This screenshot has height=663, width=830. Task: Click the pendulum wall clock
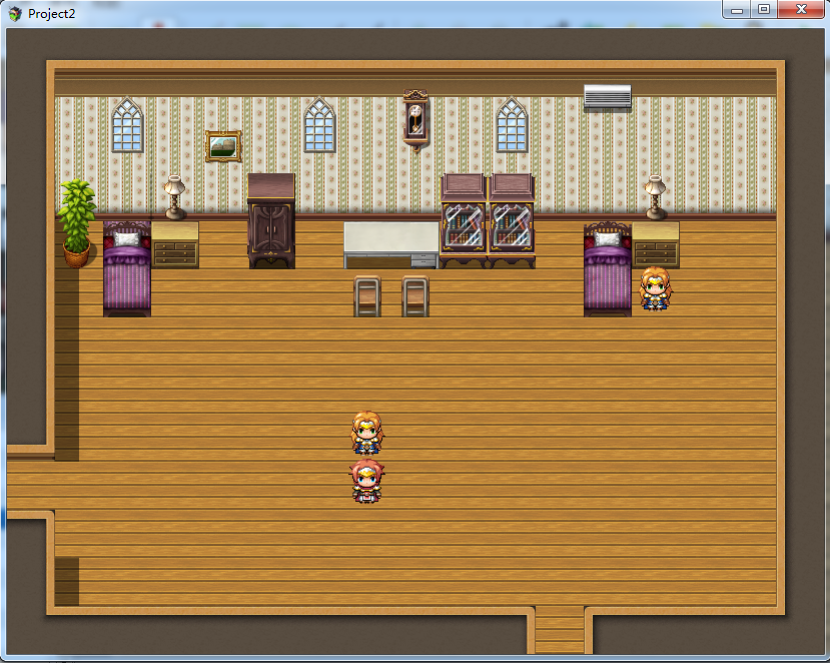[416, 120]
